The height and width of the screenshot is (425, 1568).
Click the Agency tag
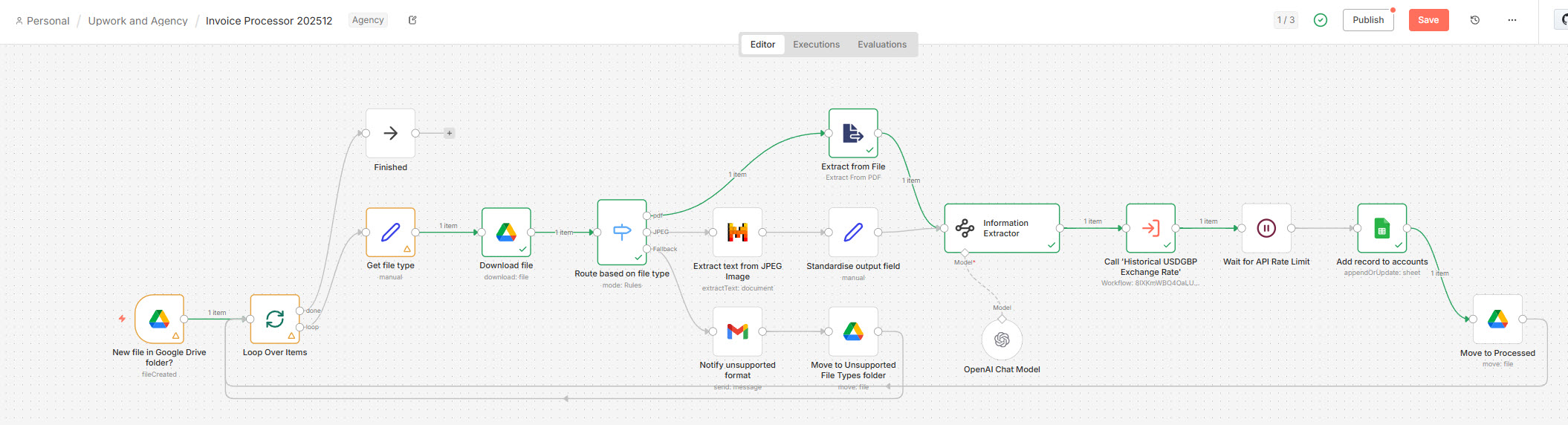pyautogui.click(x=368, y=20)
